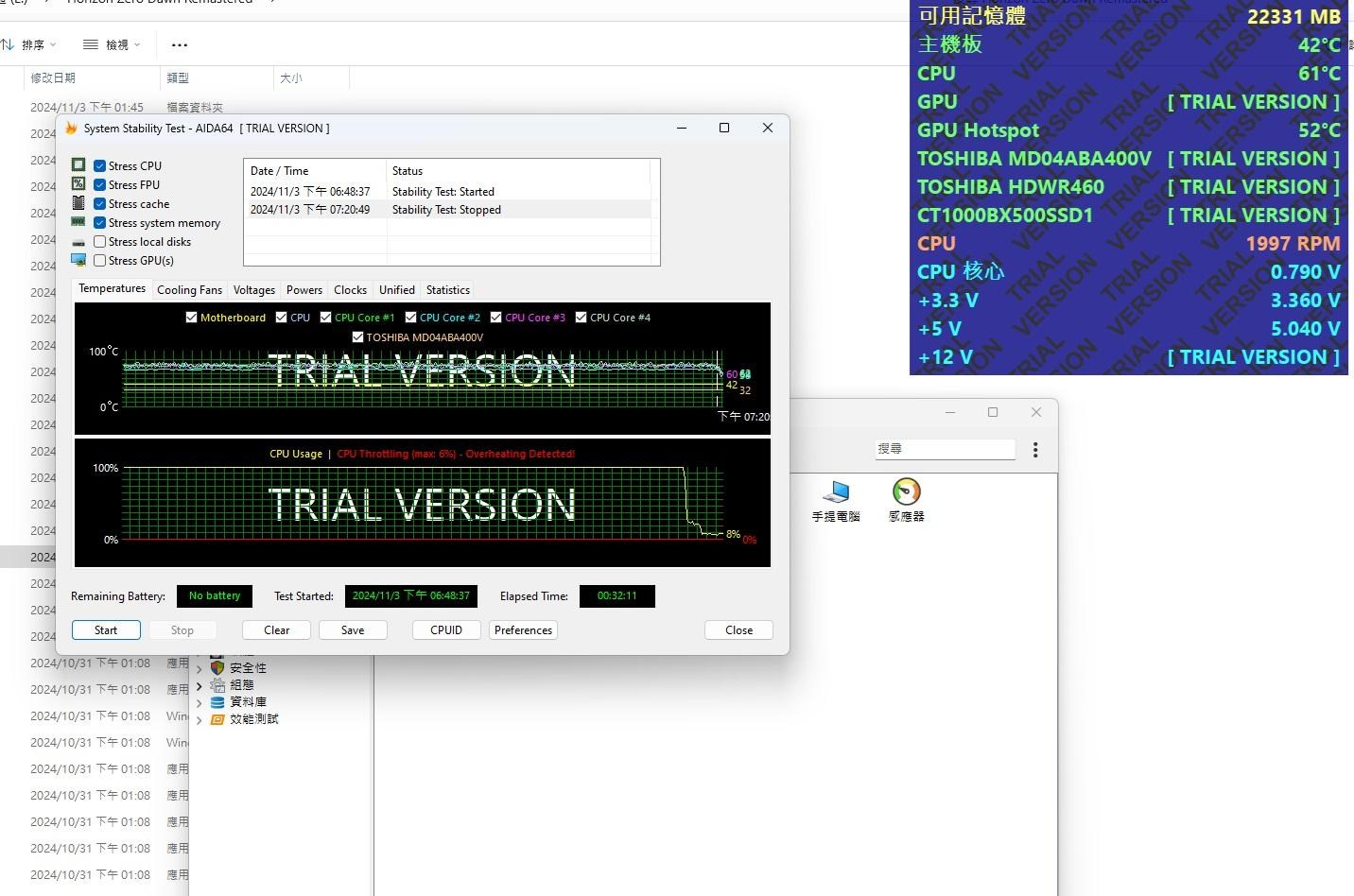Sort by 修改日期 column header
Screen dimensions: 1354x896
92,78
